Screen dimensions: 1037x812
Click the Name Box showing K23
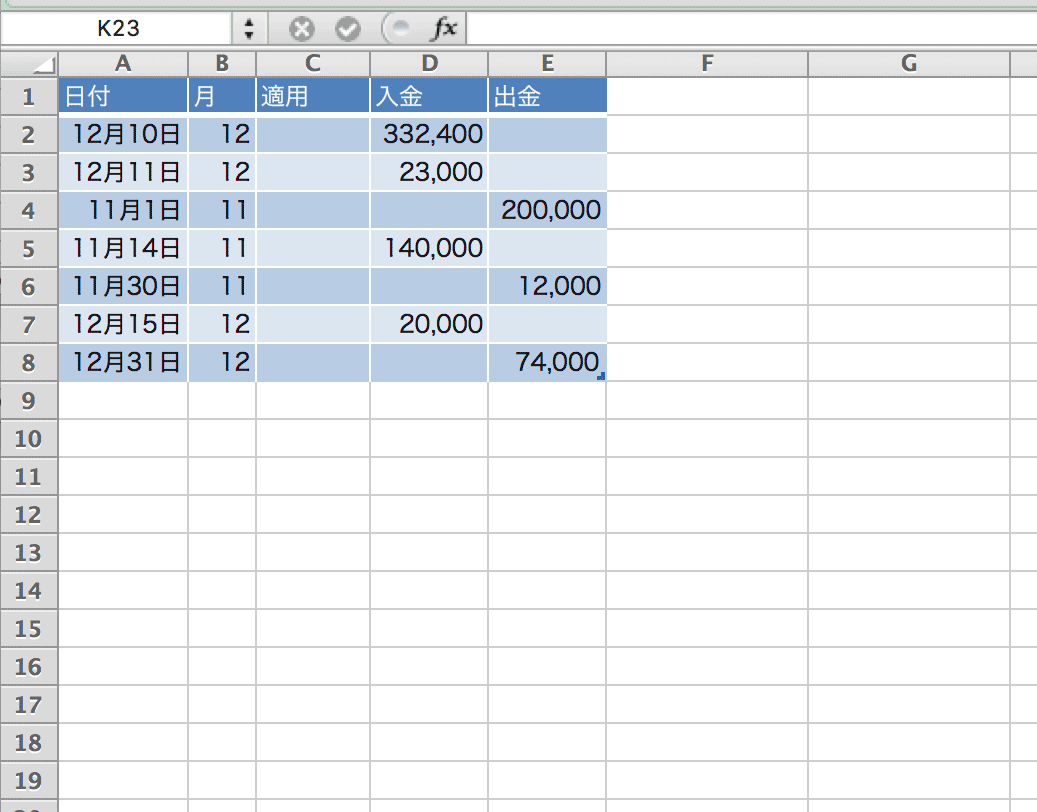pos(118,29)
